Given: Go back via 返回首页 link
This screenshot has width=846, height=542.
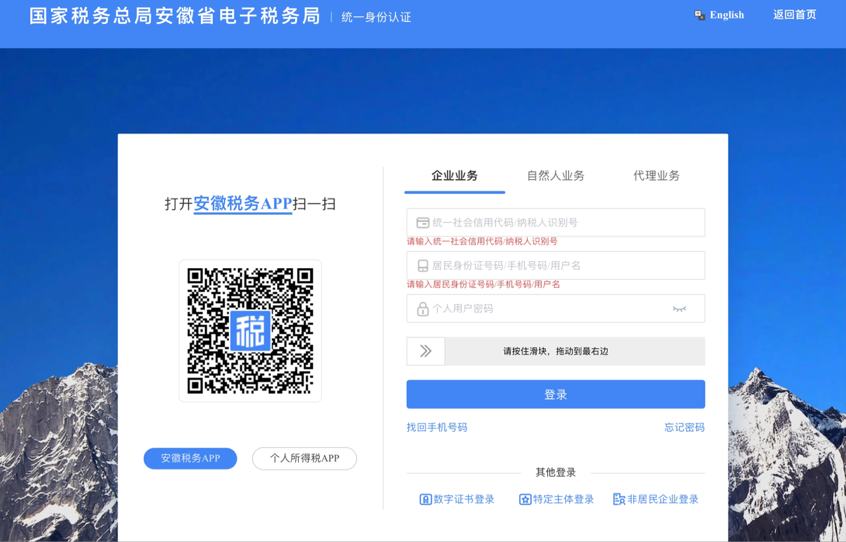Looking at the screenshot, I should (x=794, y=15).
